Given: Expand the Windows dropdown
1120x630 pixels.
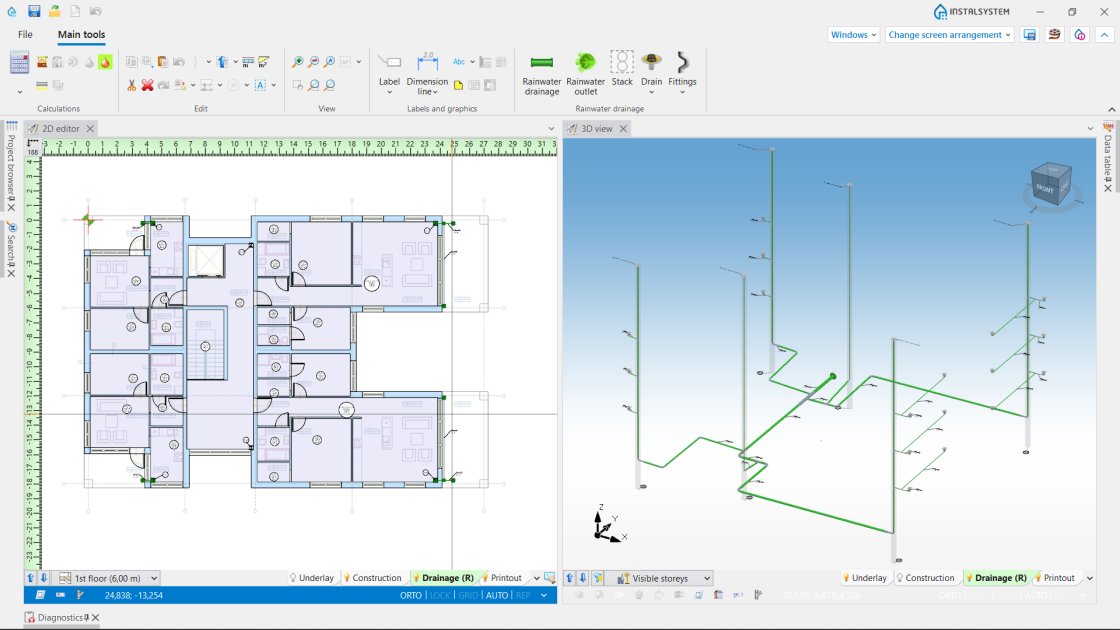Looking at the screenshot, I should tap(854, 34).
